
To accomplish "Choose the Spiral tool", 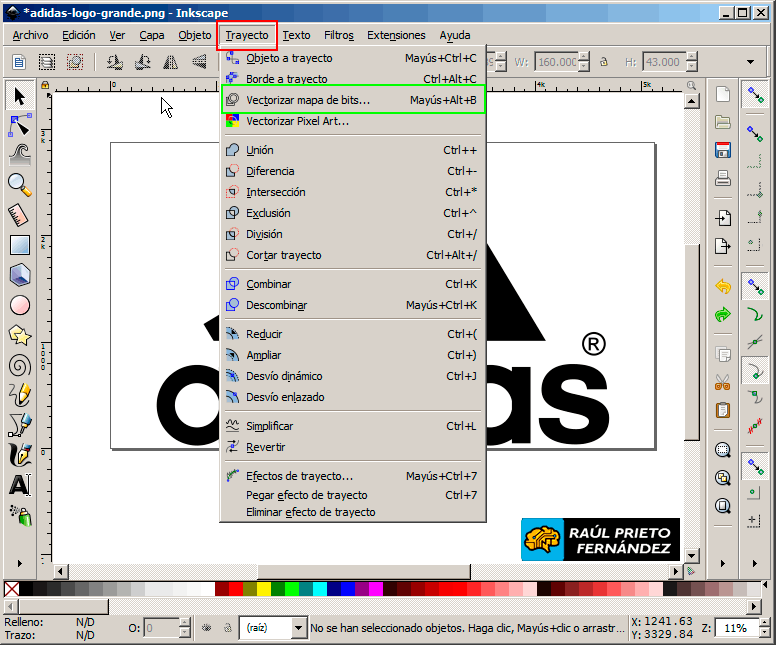I will 19,365.
